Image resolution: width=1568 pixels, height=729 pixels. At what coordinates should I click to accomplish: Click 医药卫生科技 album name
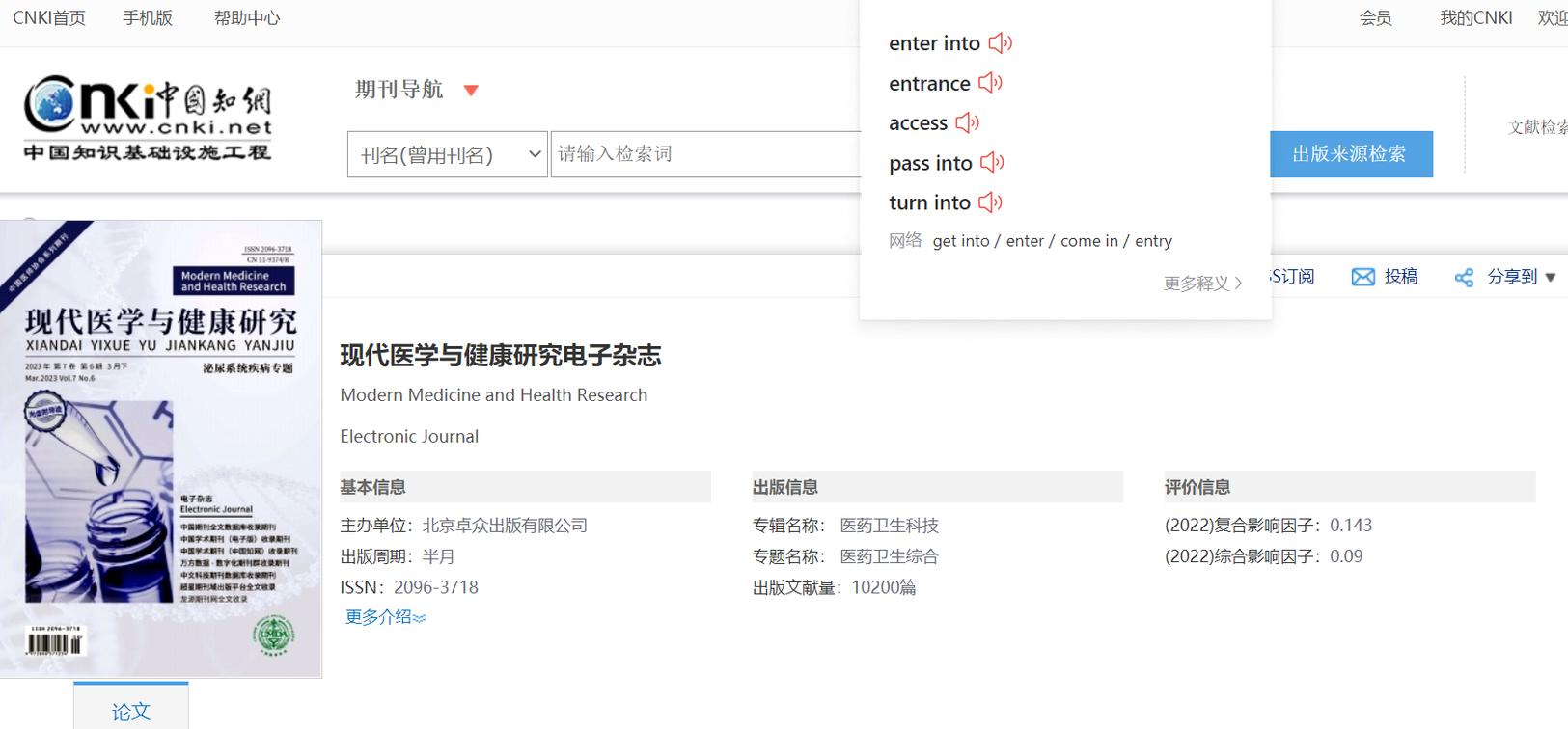(889, 526)
